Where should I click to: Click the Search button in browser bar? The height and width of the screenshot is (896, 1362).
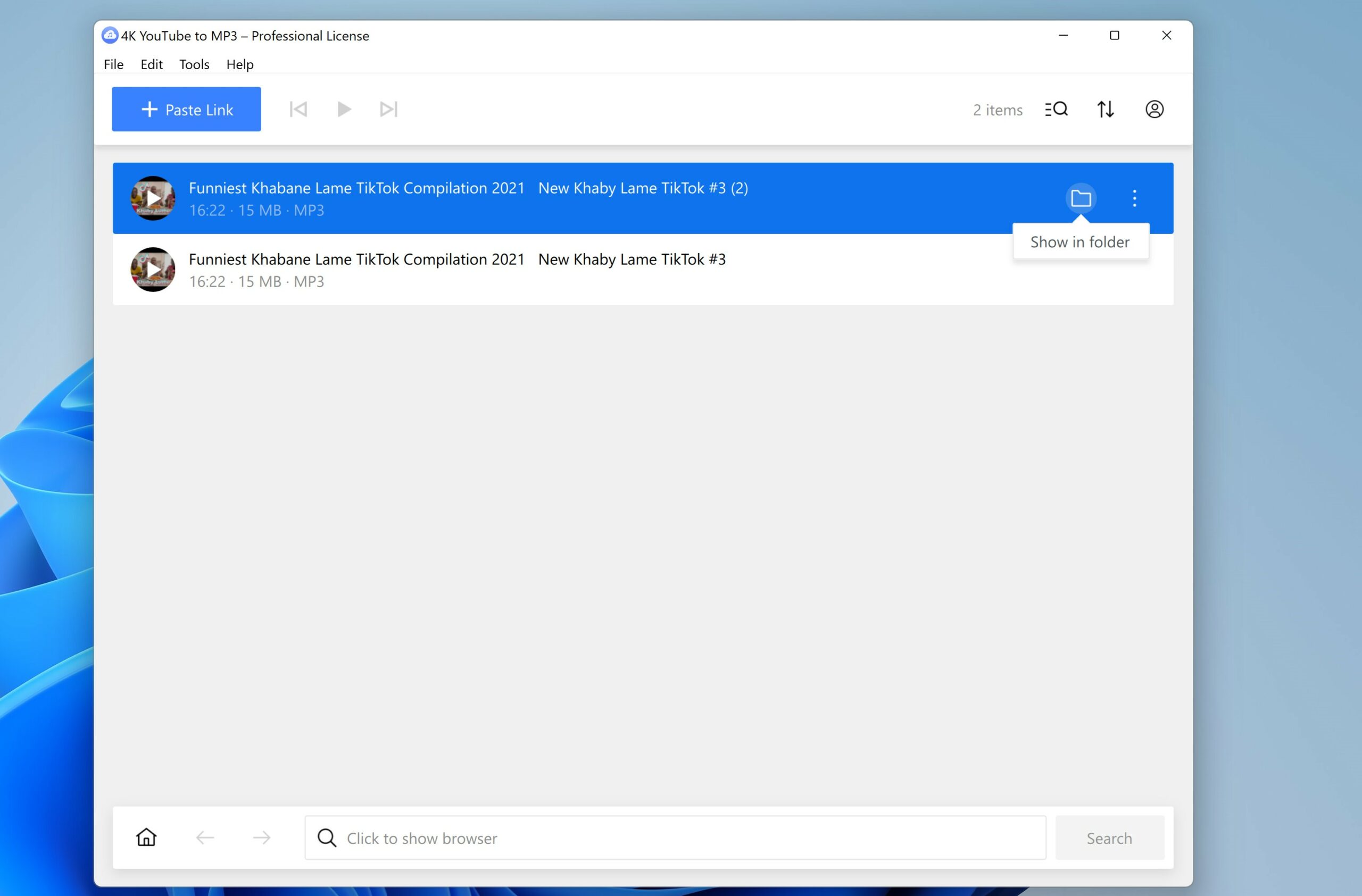[1109, 838]
